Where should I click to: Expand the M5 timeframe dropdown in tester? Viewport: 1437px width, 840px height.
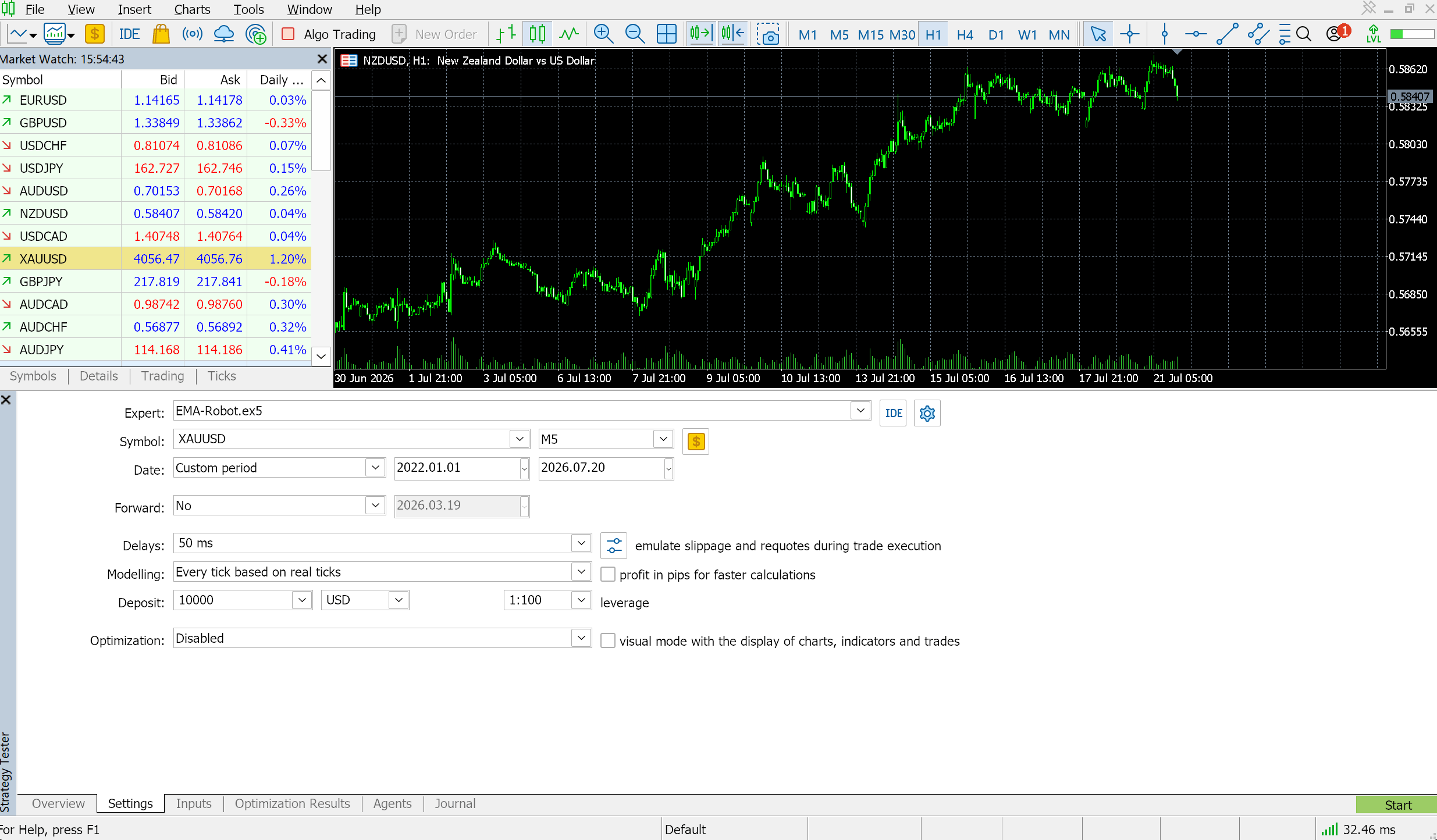click(x=663, y=439)
